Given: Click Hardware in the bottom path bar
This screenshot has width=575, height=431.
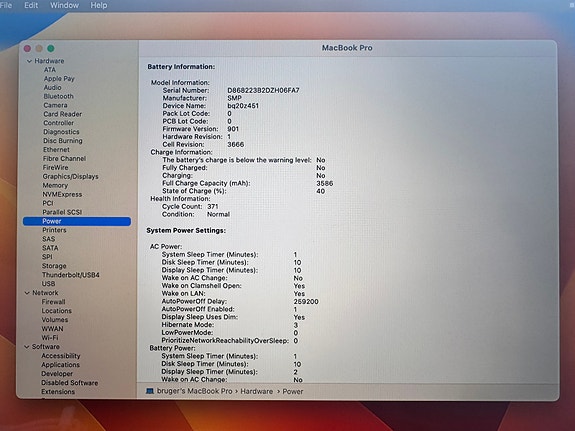Looking at the screenshot, I should pos(257,391).
